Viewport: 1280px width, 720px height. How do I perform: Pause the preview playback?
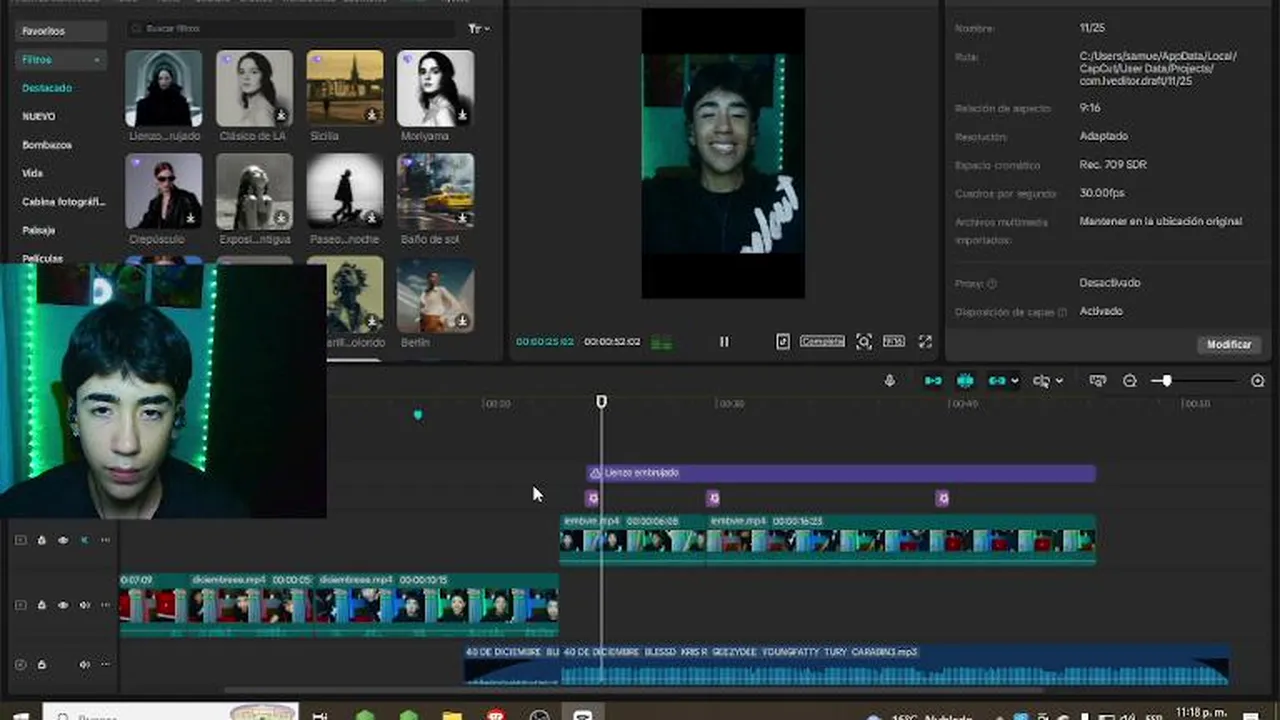(724, 342)
